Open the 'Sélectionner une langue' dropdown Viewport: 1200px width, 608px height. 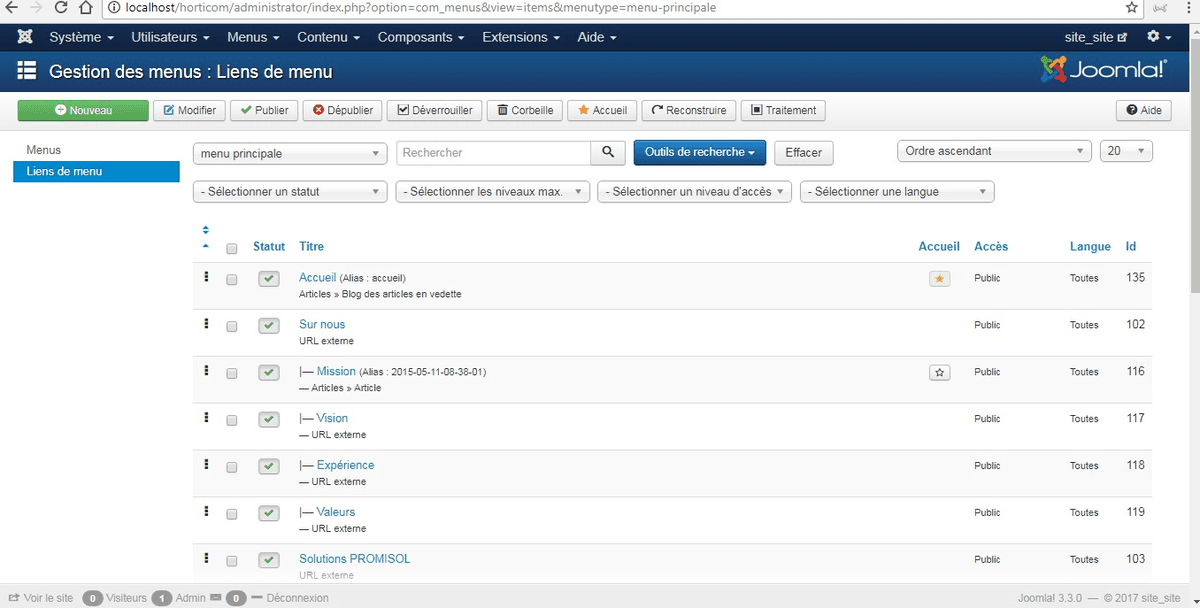pyautogui.click(x=897, y=192)
